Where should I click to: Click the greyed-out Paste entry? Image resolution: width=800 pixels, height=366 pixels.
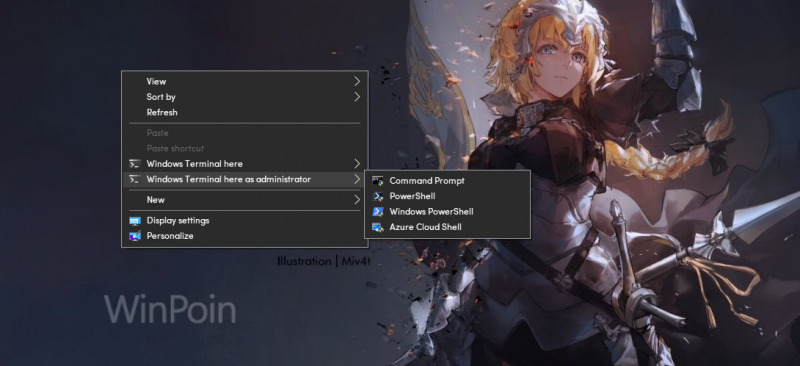244,133
